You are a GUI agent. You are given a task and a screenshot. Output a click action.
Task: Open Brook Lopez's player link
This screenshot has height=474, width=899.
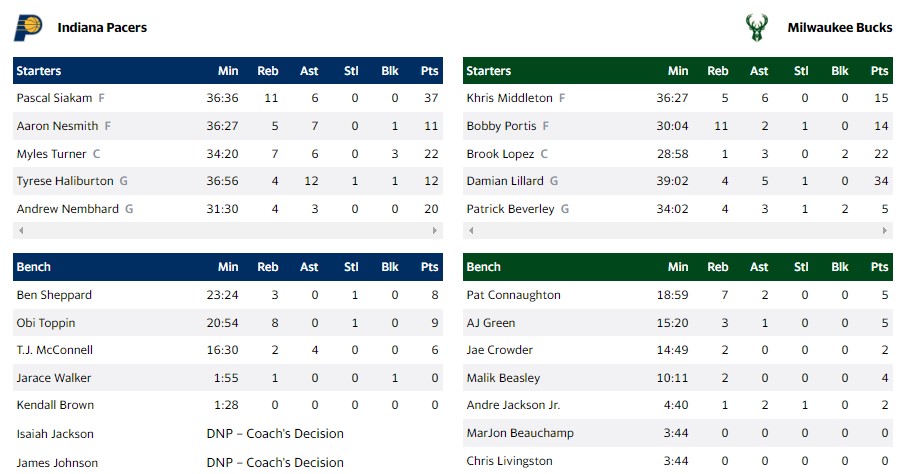point(500,154)
